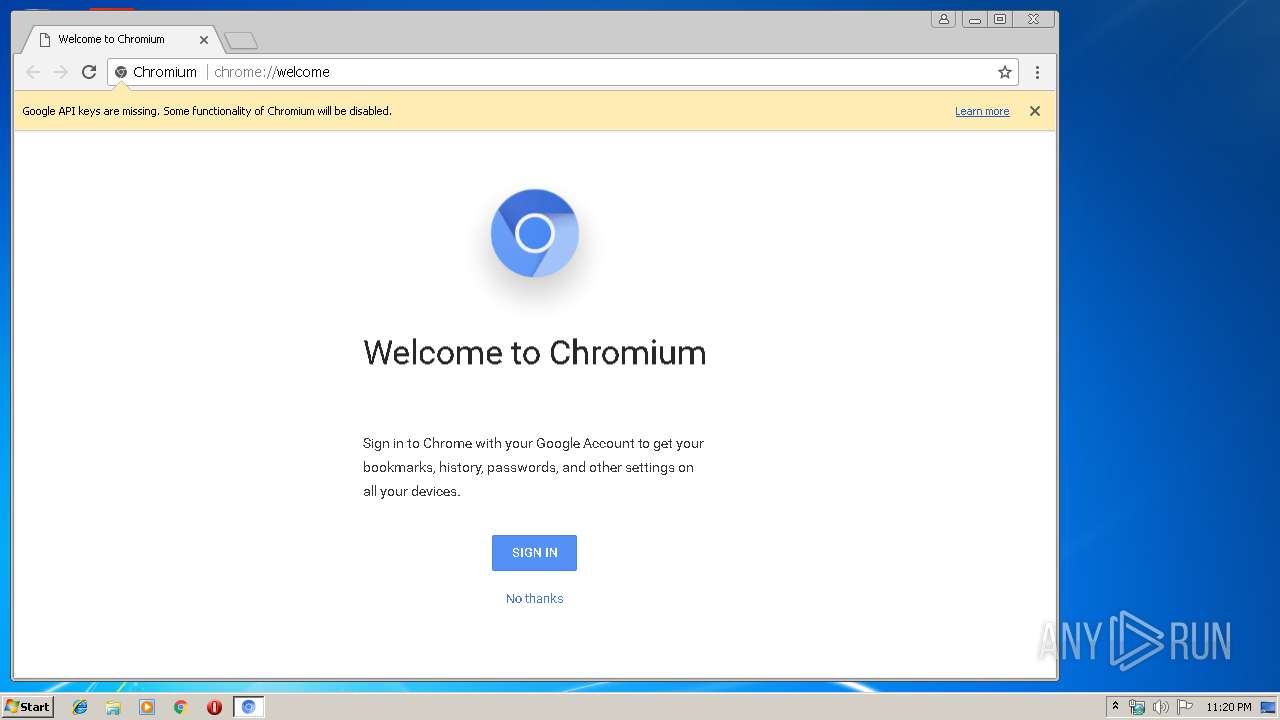Open a new tab
The image size is (1280, 720).
[241, 40]
